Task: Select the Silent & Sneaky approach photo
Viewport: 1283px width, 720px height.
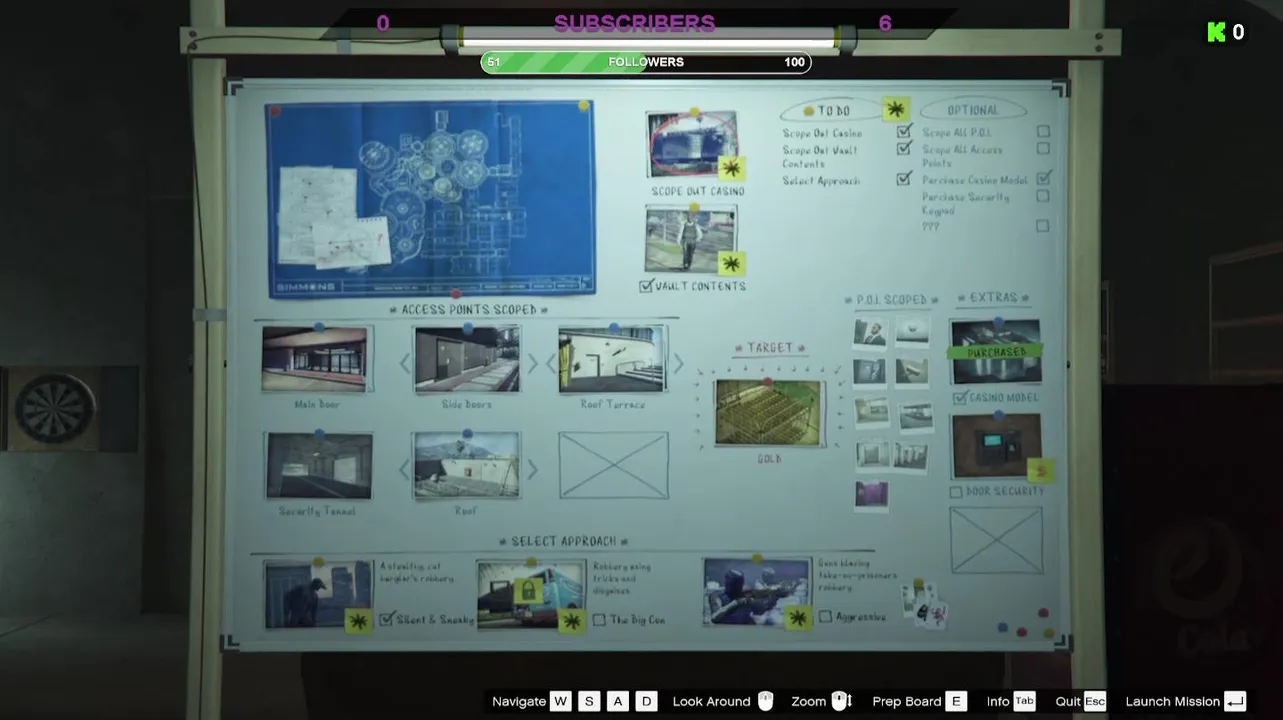Action: tap(318, 594)
